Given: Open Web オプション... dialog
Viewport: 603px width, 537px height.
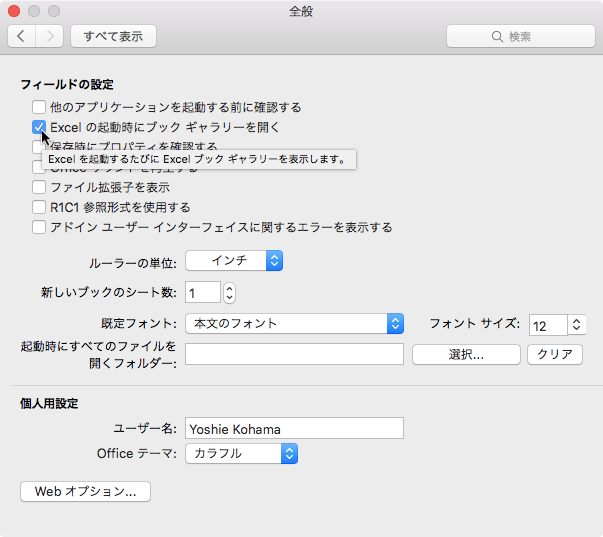Looking at the screenshot, I should [85, 492].
